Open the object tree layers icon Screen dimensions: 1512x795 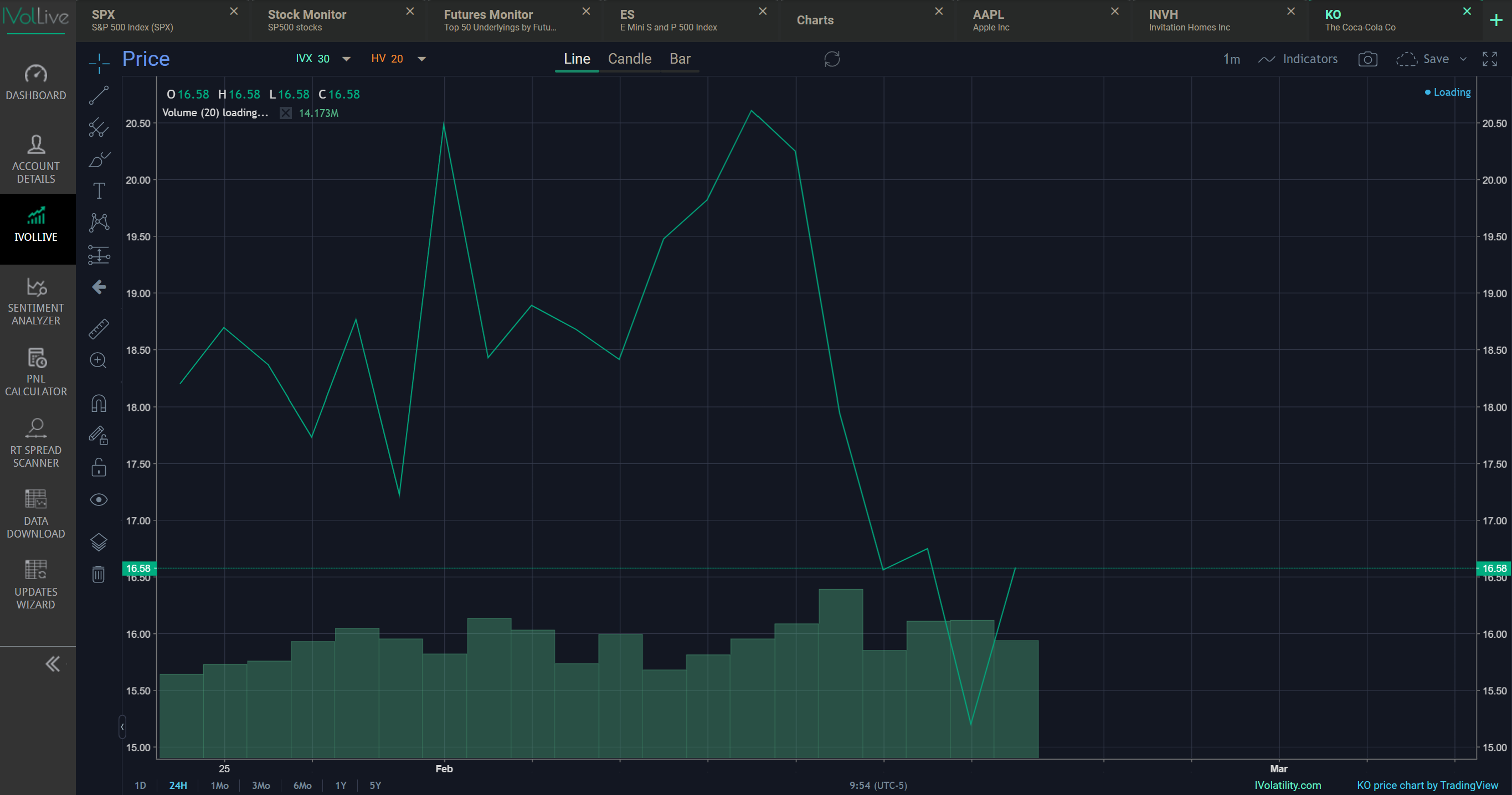[x=99, y=541]
